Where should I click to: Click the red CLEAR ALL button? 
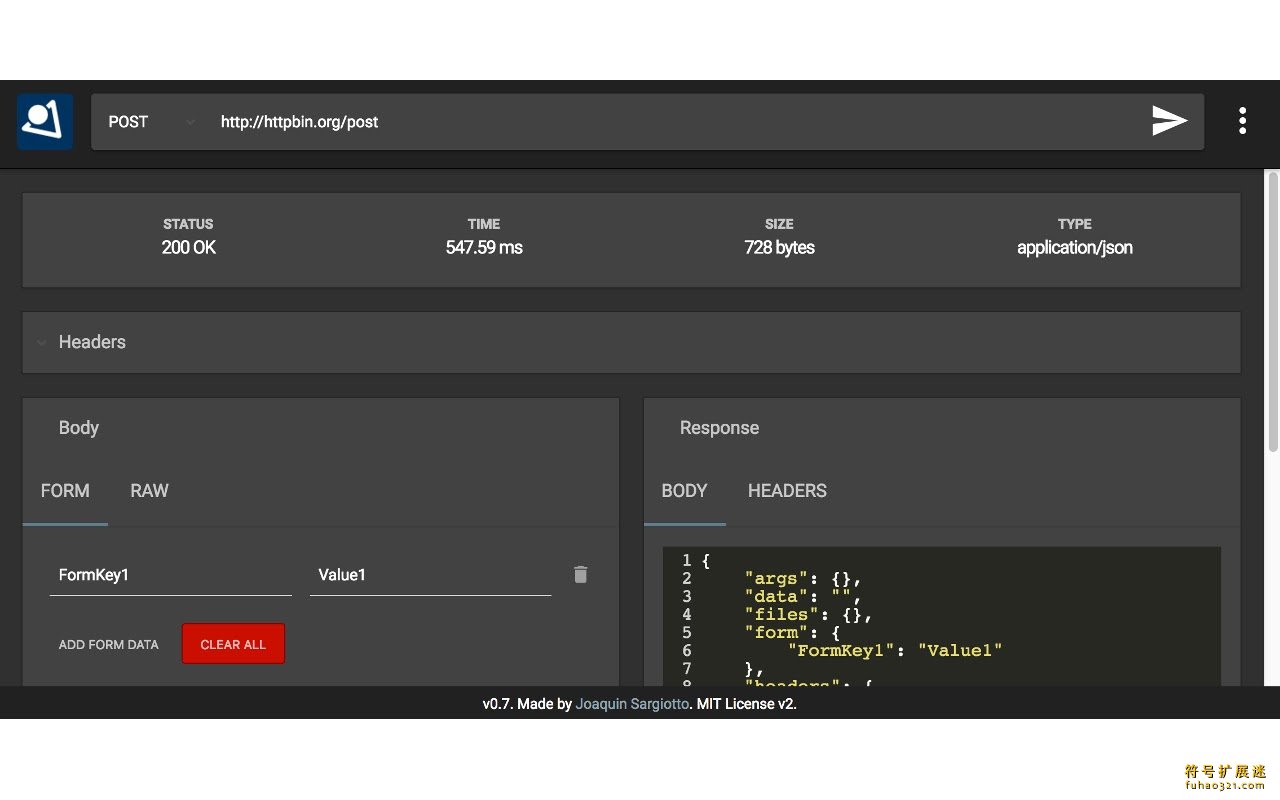point(233,644)
